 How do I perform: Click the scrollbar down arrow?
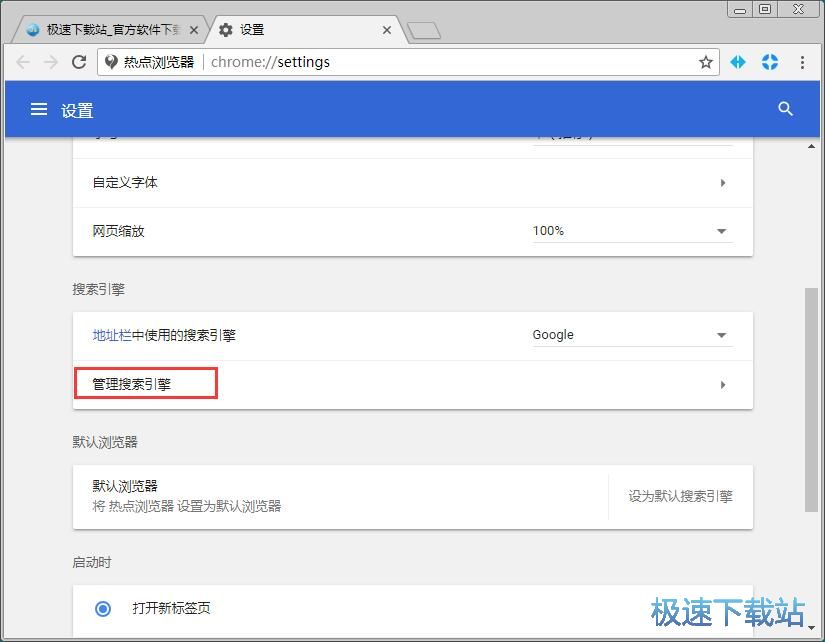811,627
